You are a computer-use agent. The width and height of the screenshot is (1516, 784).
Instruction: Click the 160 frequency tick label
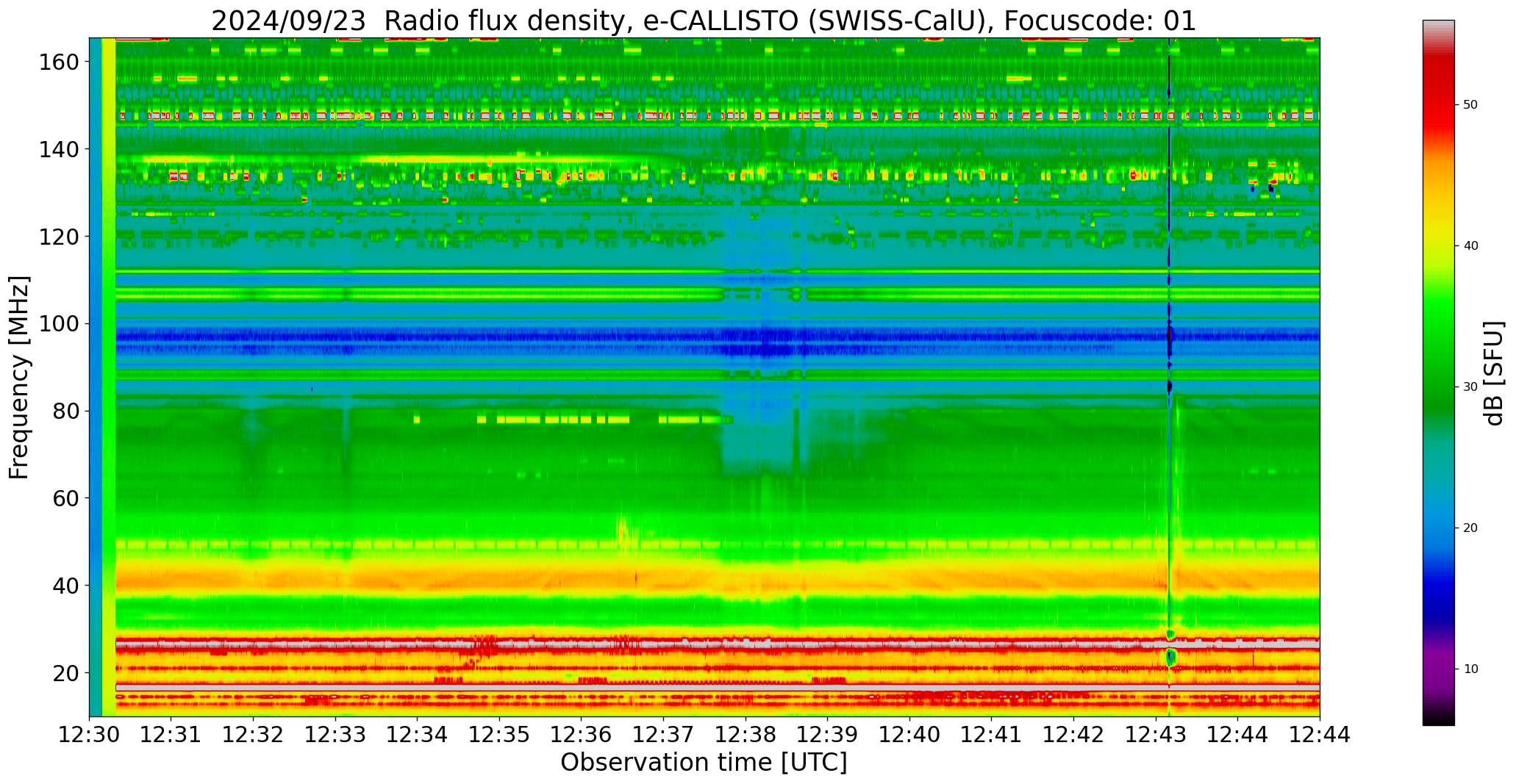[57, 62]
